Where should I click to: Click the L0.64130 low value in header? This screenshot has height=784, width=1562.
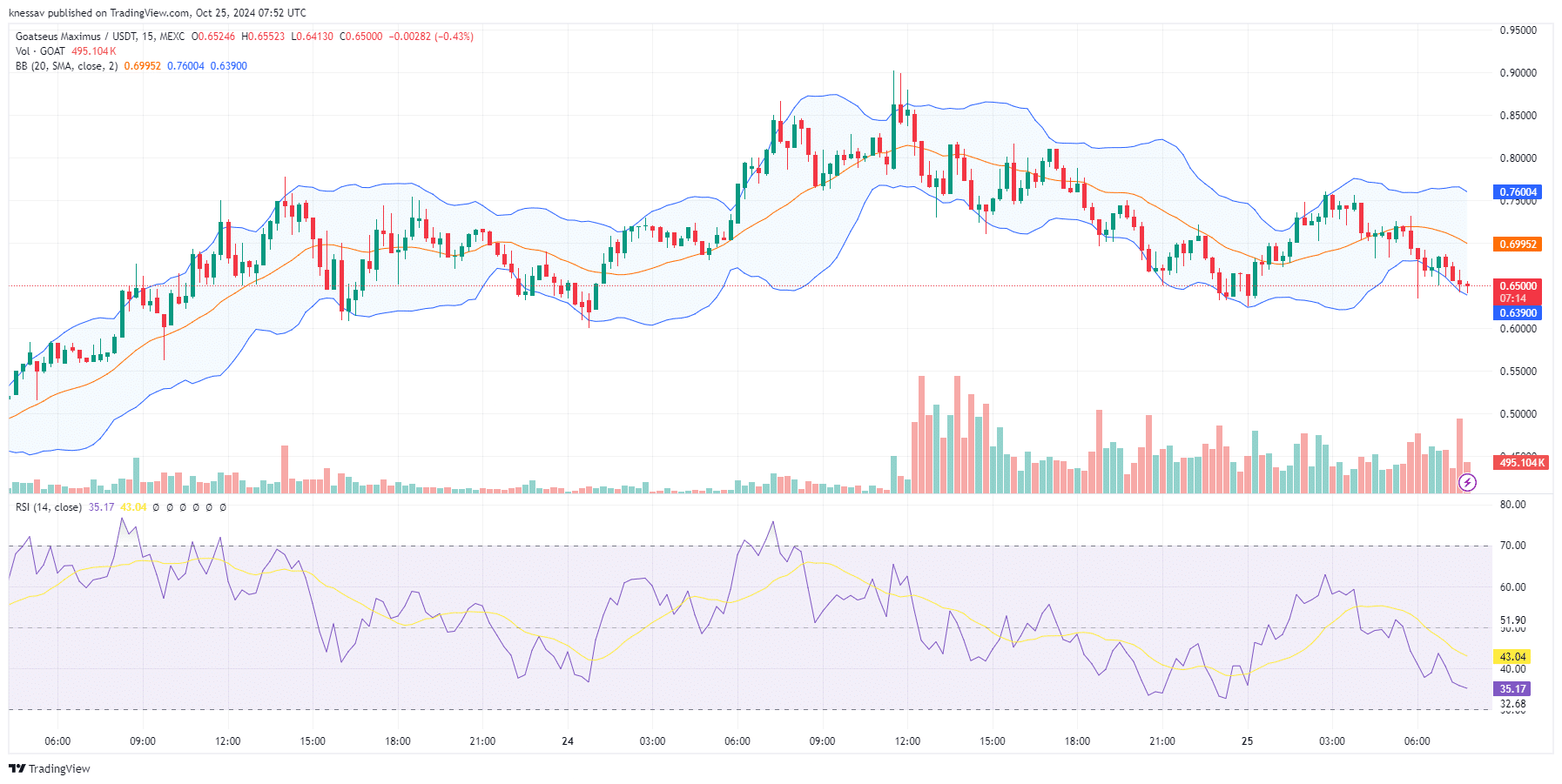click(312, 37)
